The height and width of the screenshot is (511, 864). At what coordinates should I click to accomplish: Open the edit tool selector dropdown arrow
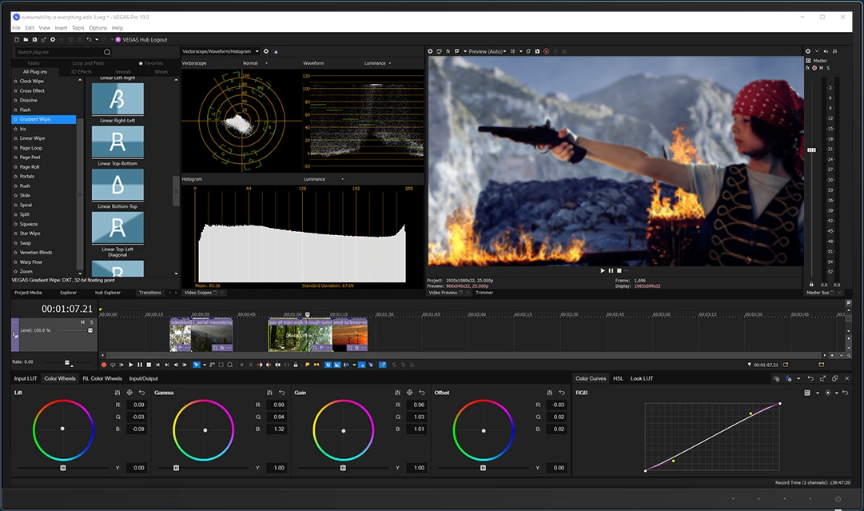click(x=204, y=365)
